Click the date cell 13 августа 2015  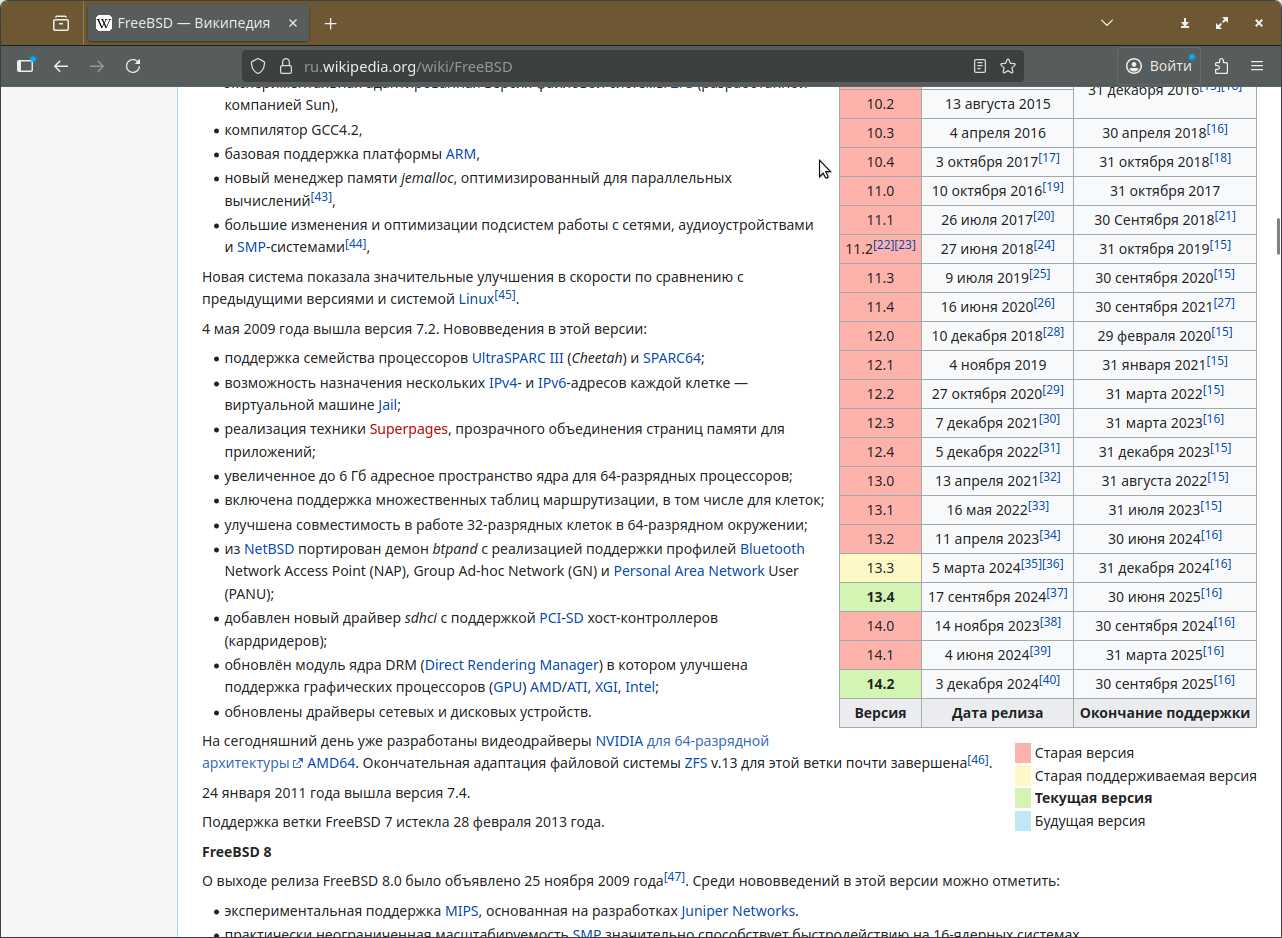(x=997, y=104)
